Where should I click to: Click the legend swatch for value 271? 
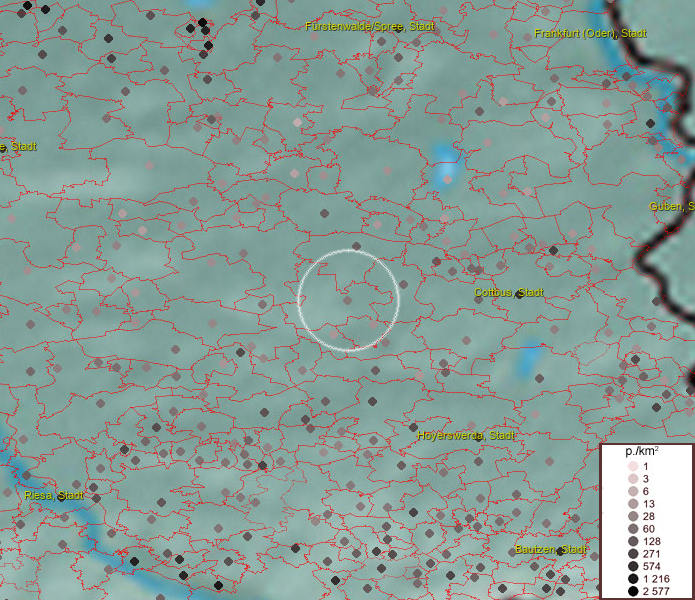click(x=633, y=553)
